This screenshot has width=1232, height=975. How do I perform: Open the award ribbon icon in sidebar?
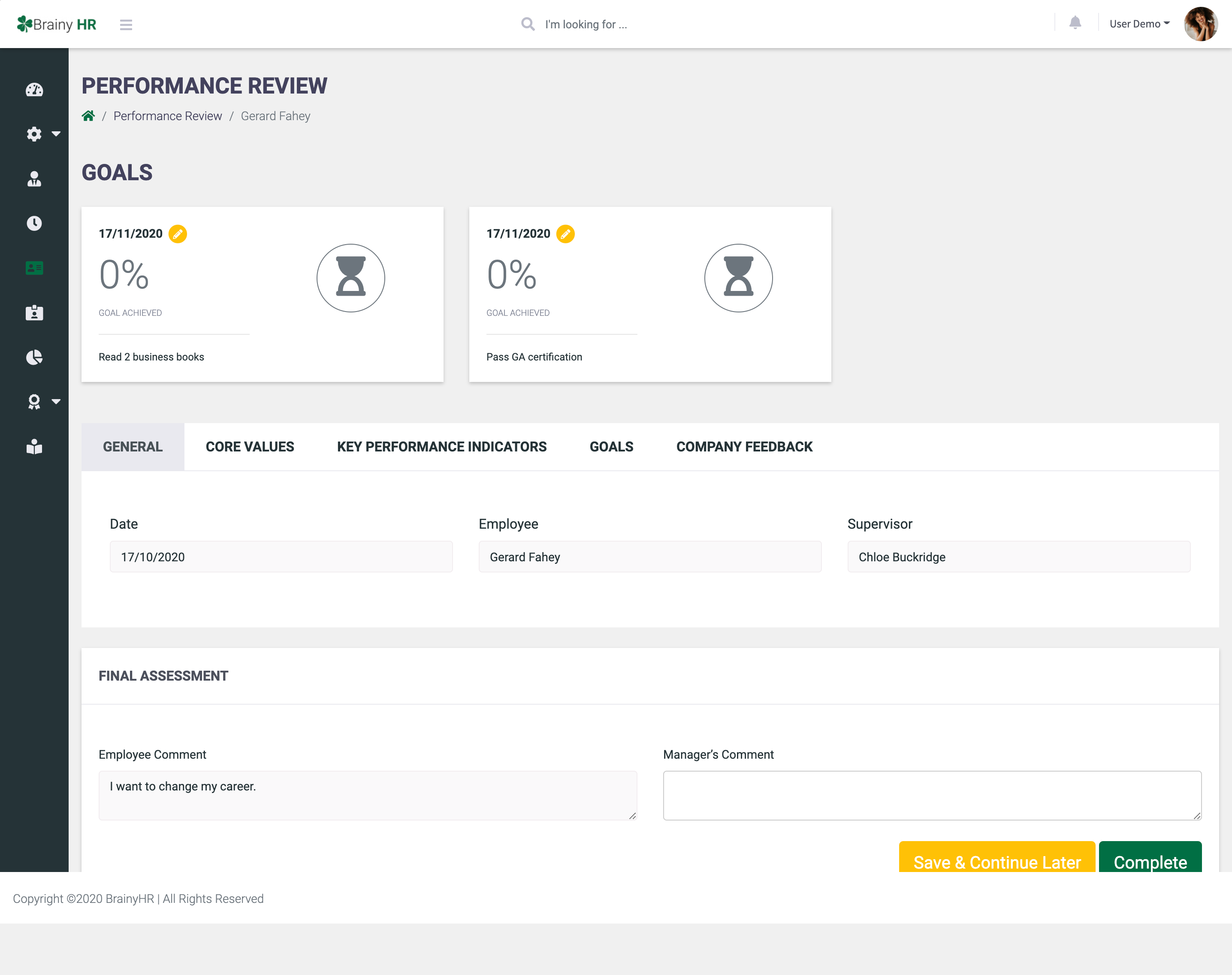34,402
